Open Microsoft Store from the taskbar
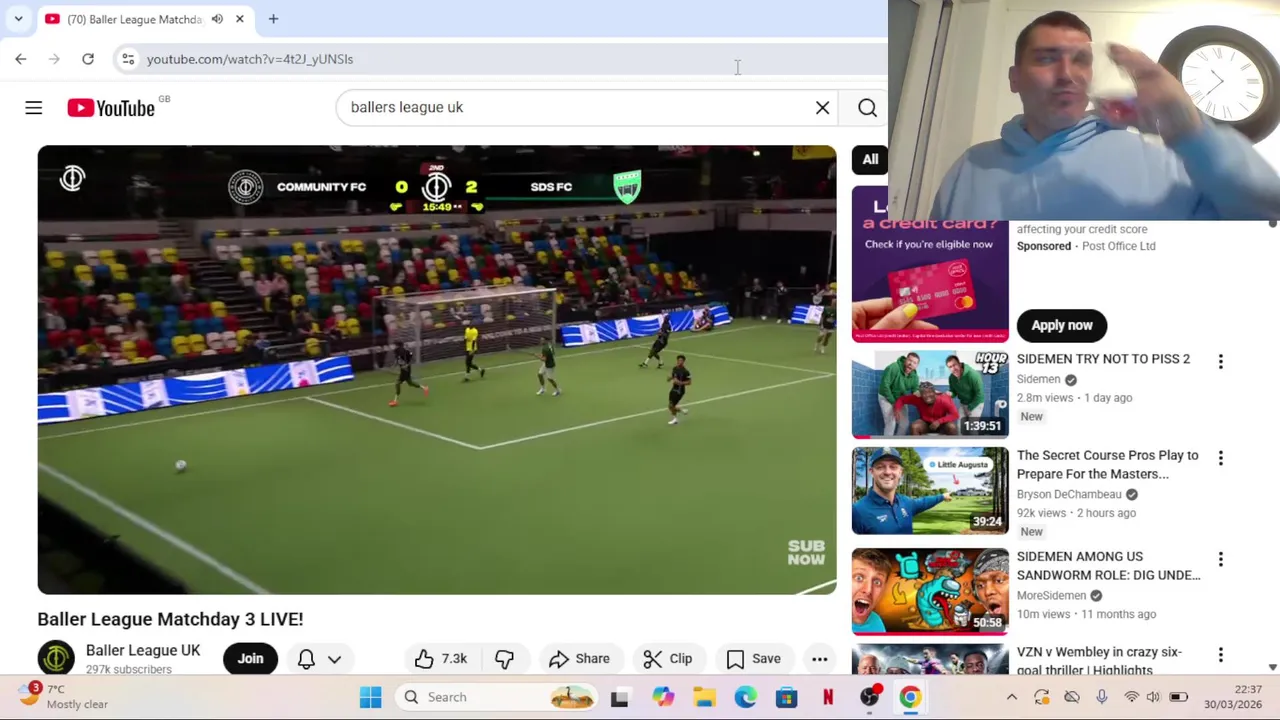This screenshot has width=1280, height=720. 787,697
